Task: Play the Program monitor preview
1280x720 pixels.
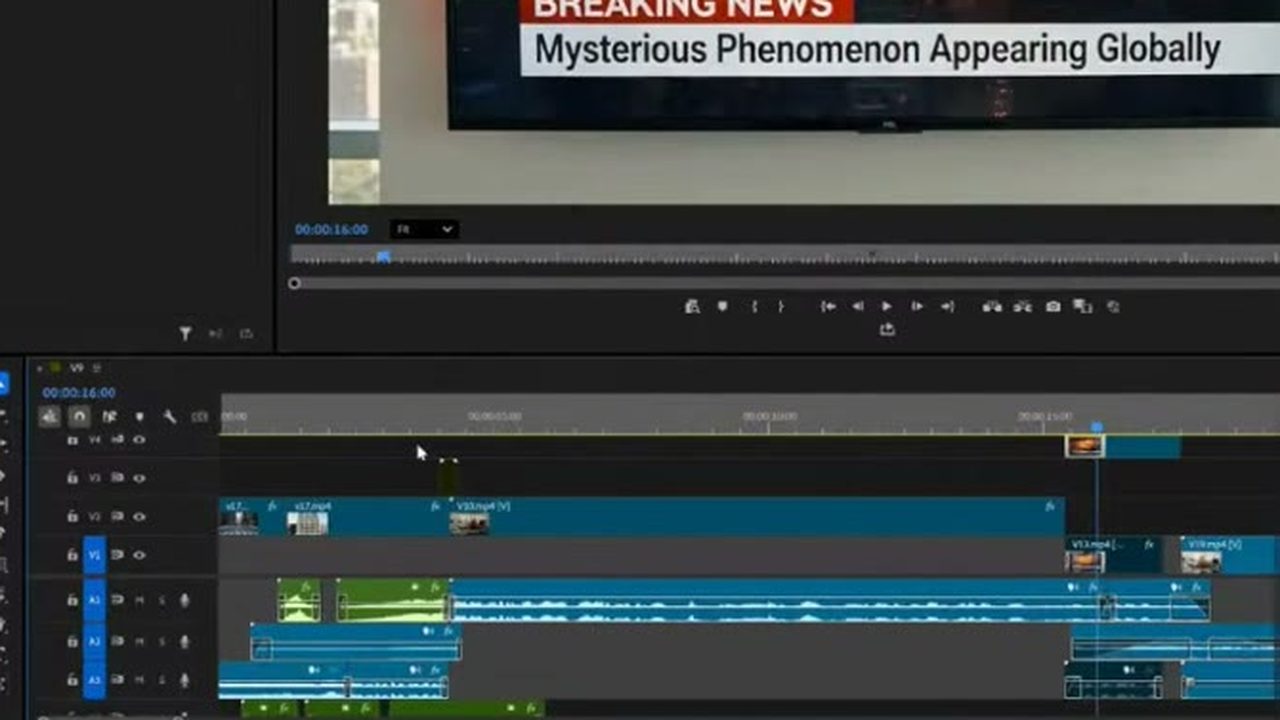Action: (887, 306)
